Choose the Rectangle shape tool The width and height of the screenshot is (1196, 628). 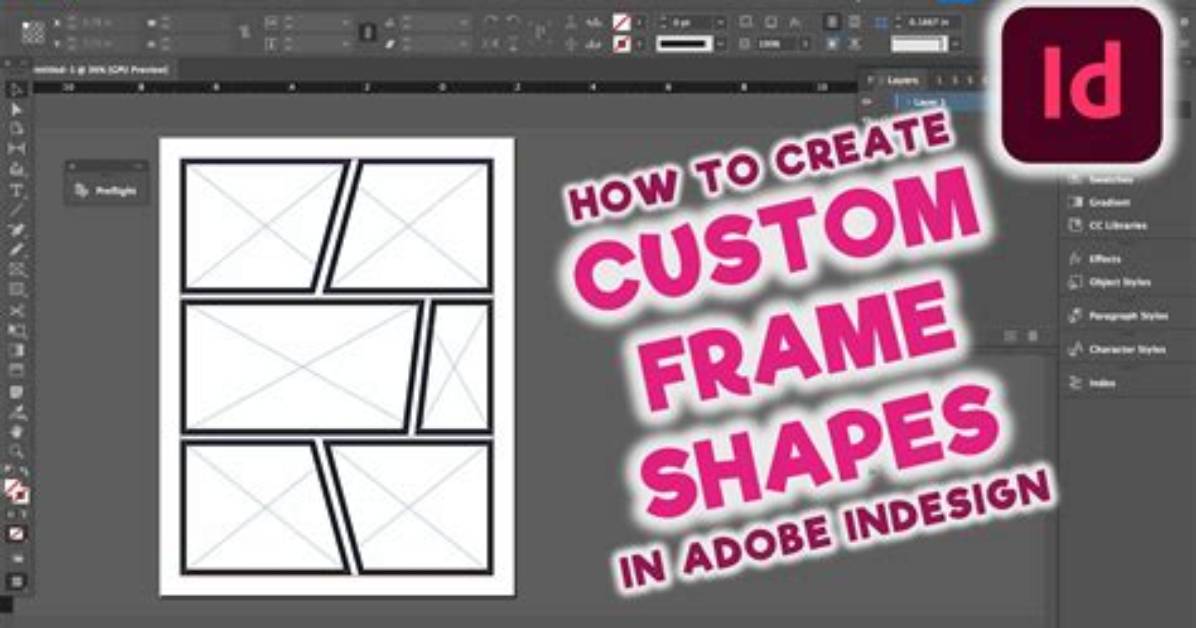click(16, 290)
